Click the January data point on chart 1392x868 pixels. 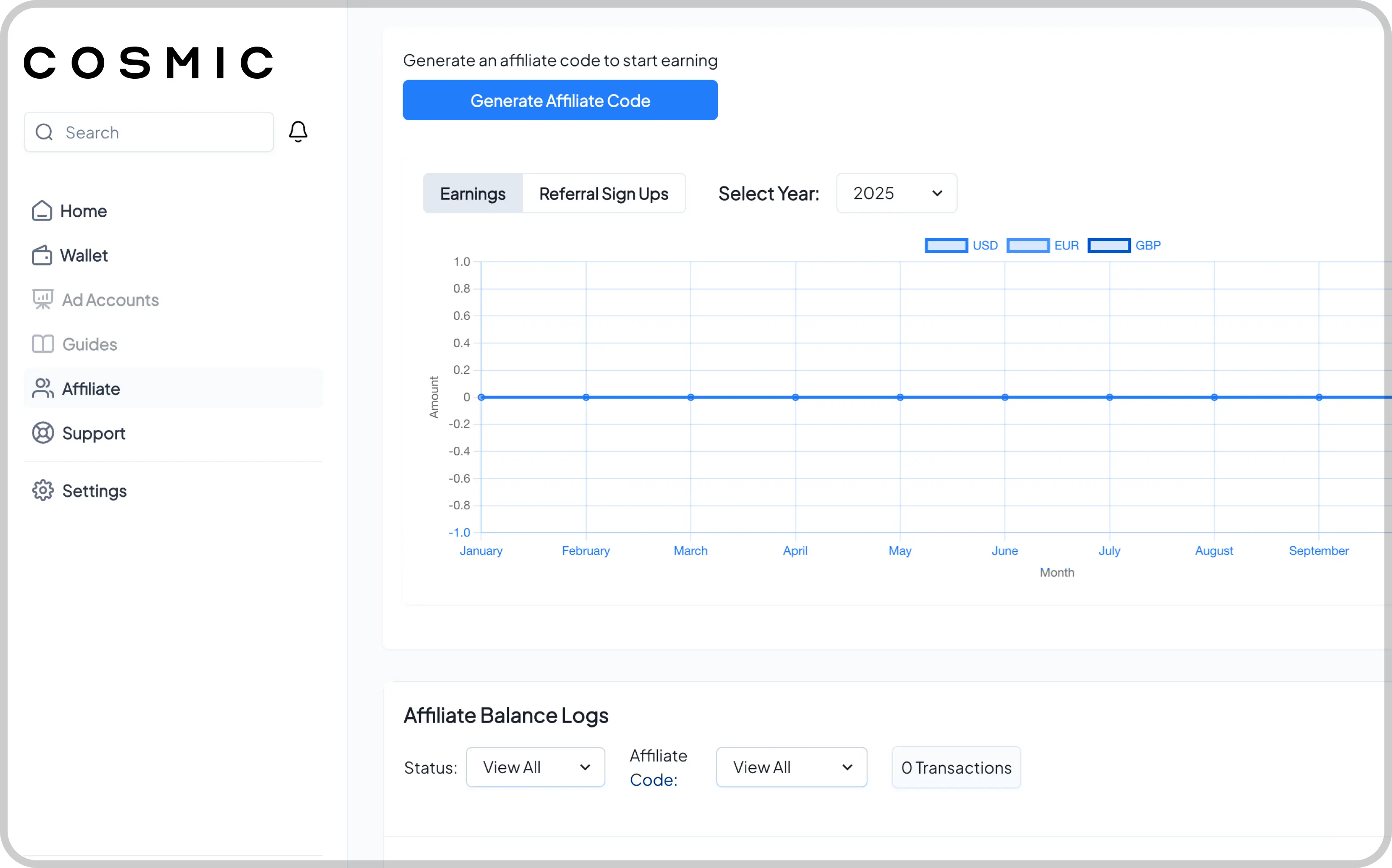pyautogui.click(x=482, y=397)
